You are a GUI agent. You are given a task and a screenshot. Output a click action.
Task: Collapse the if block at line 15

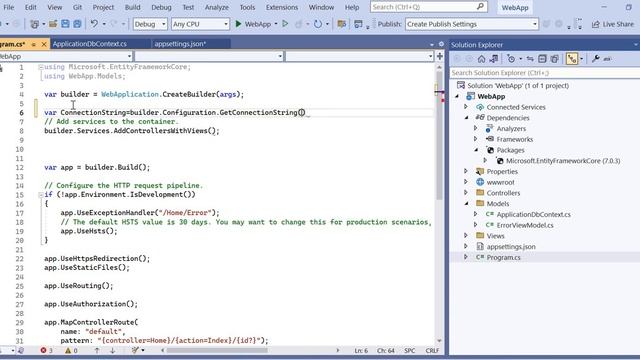(41, 195)
